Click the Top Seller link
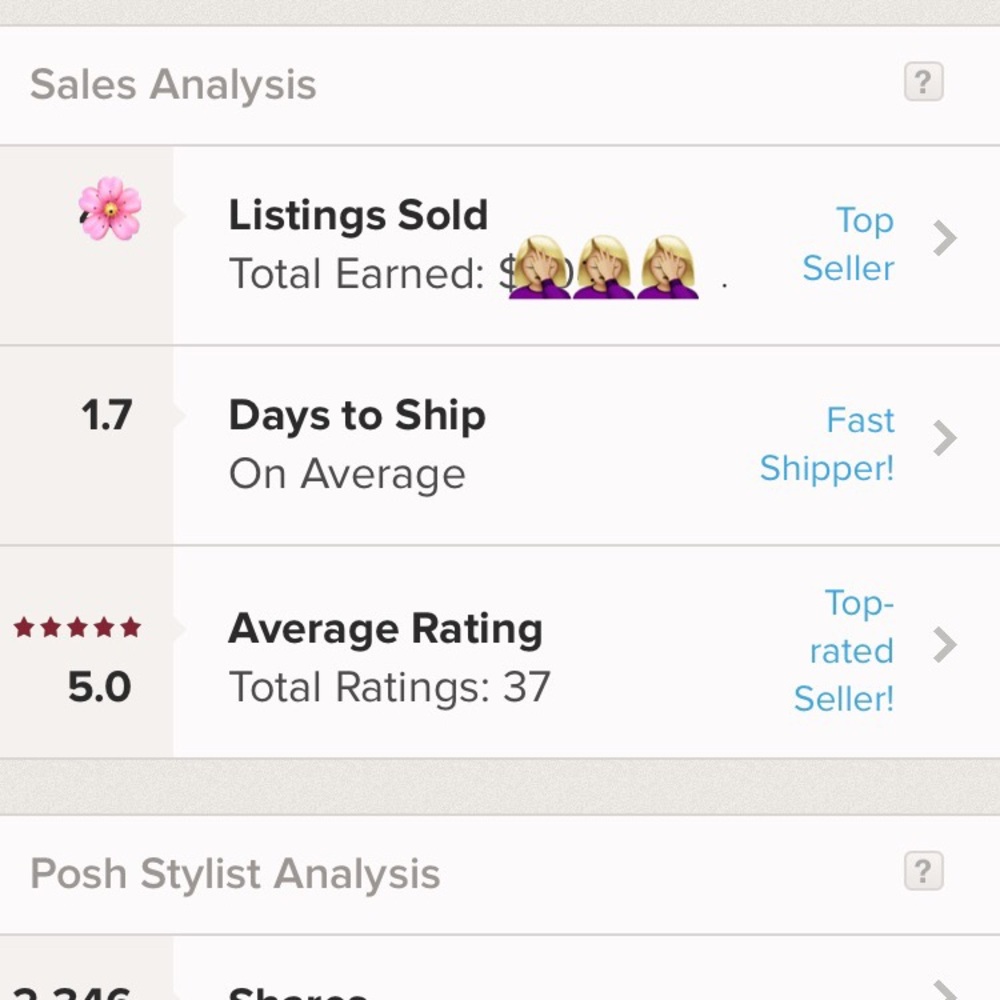The height and width of the screenshot is (1000, 1000). [849, 244]
